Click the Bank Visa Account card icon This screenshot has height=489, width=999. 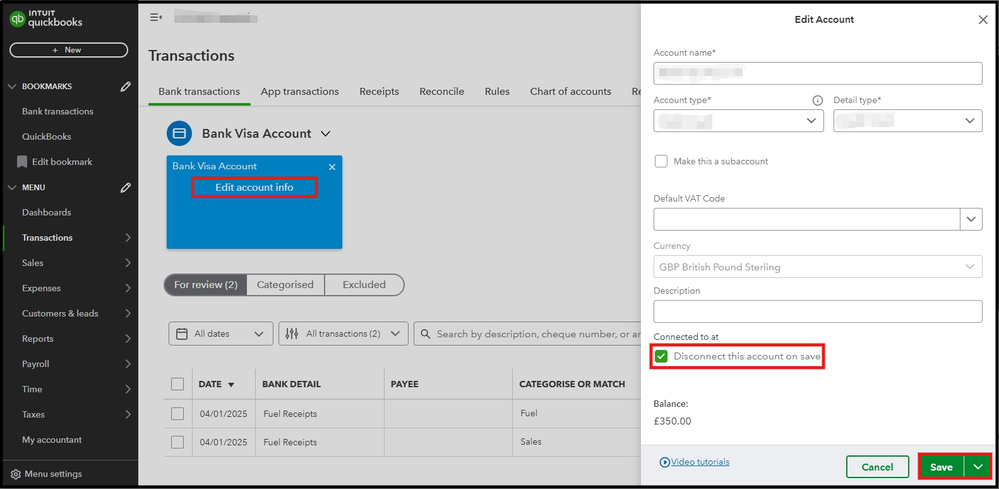[x=179, y=134]
